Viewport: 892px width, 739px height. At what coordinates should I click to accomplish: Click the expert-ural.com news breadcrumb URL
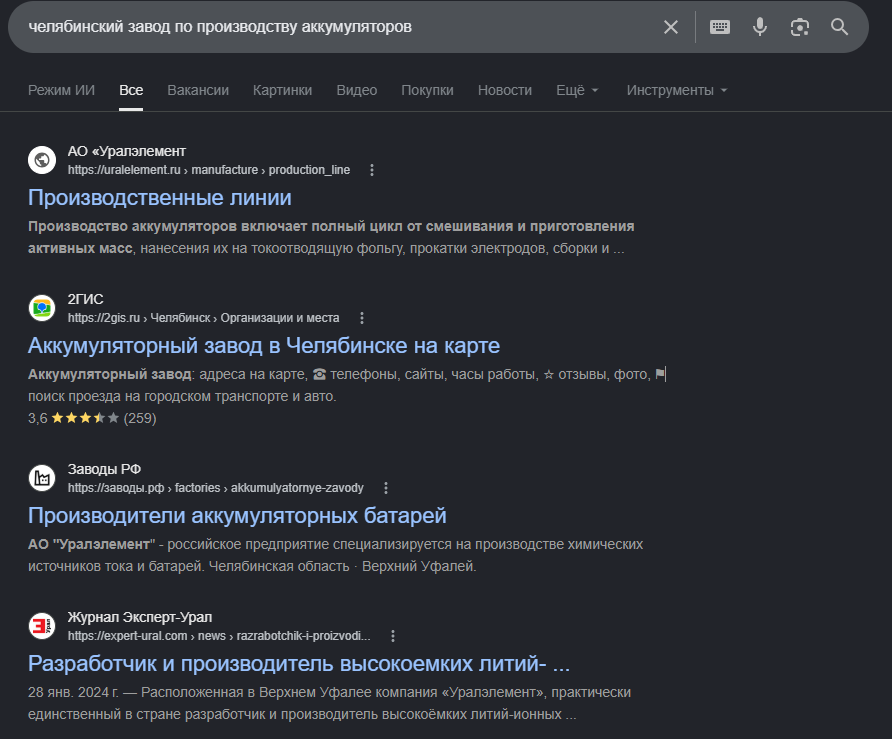click(219, 635)
